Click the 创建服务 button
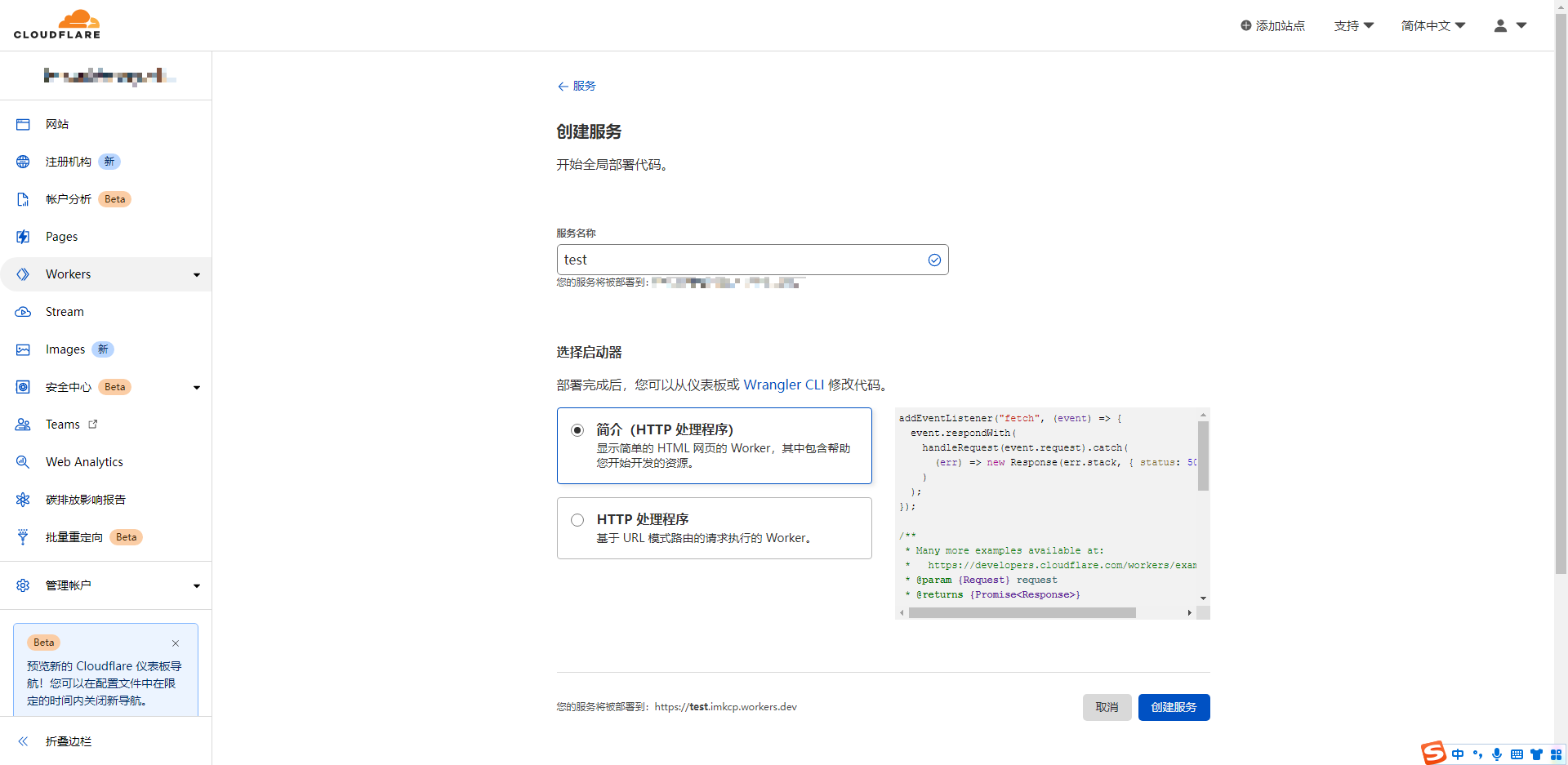The image size is (1568, 765). [1174, 707]
